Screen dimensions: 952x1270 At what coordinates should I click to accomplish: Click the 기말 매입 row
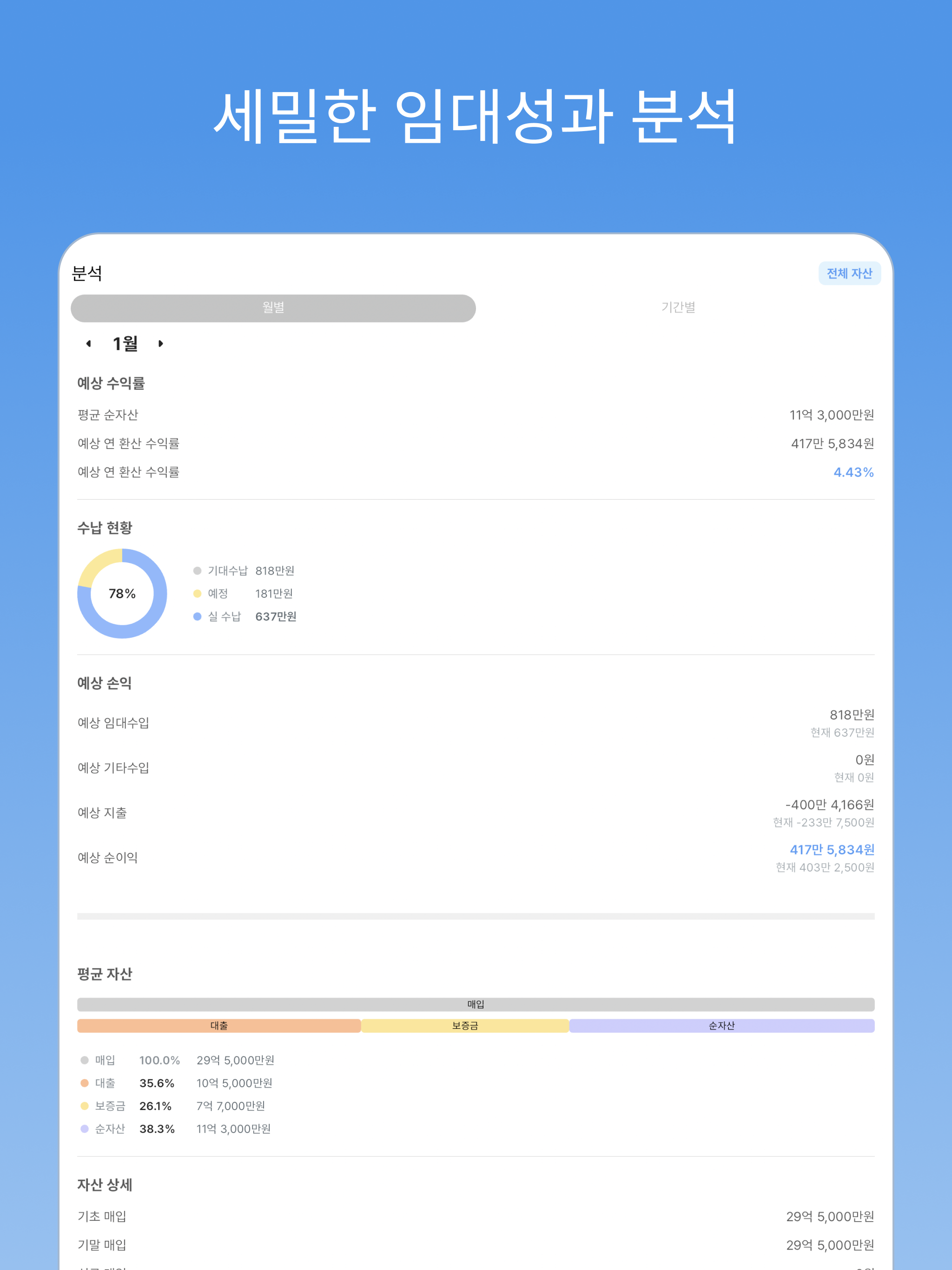click(476, 1245)
